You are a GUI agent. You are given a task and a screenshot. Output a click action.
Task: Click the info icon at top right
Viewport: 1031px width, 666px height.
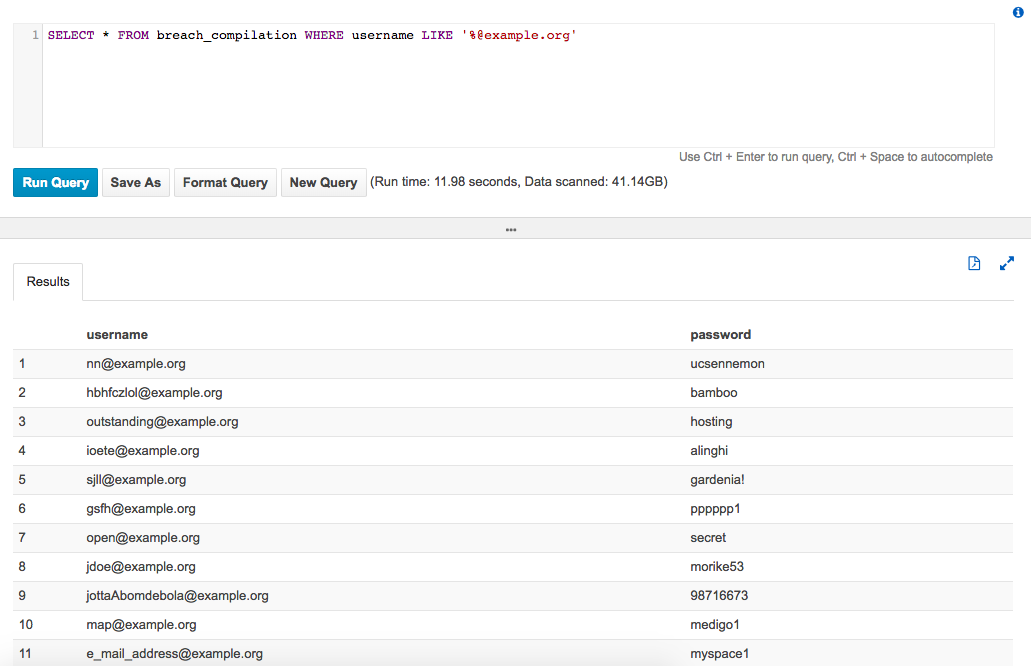click(x=1018, y=12)
